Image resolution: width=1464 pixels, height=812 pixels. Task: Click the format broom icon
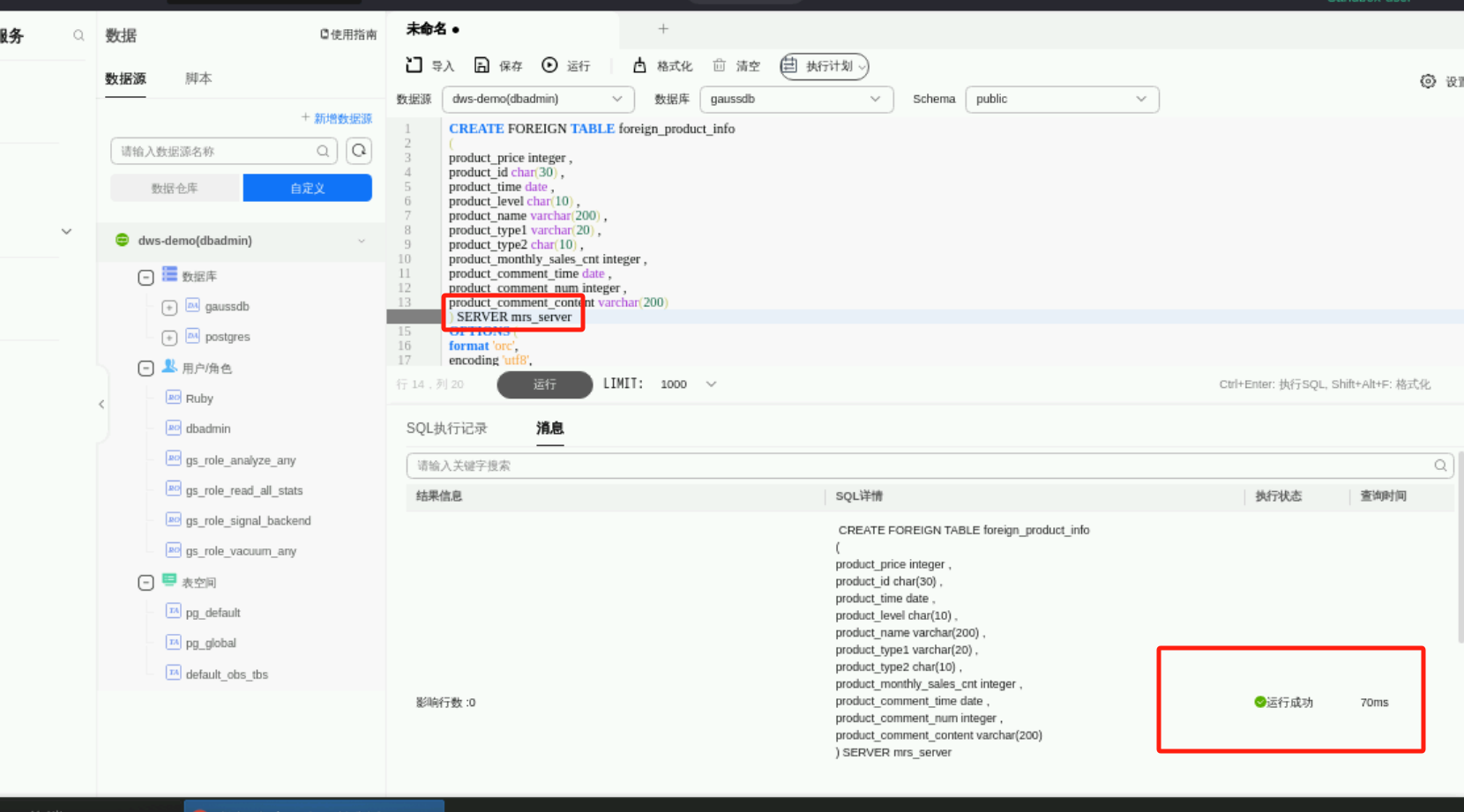click(x=639, y=65)
